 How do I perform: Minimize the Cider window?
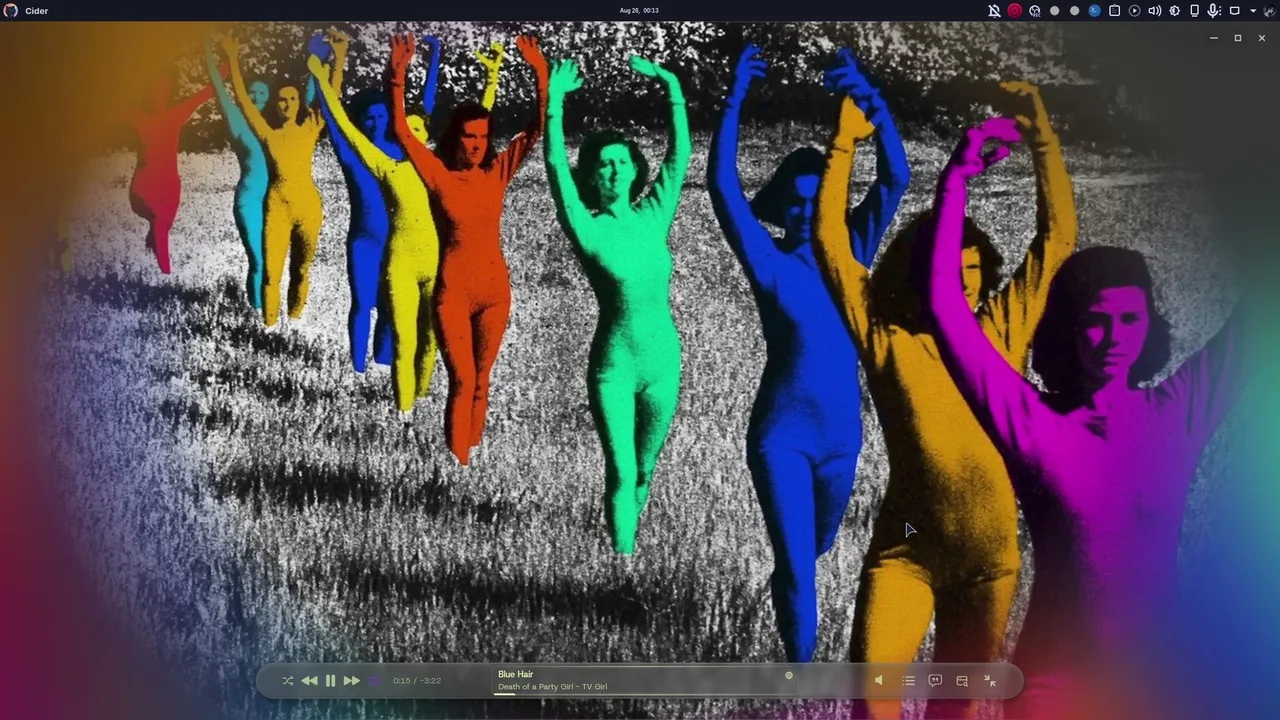tap(1214, 38)
